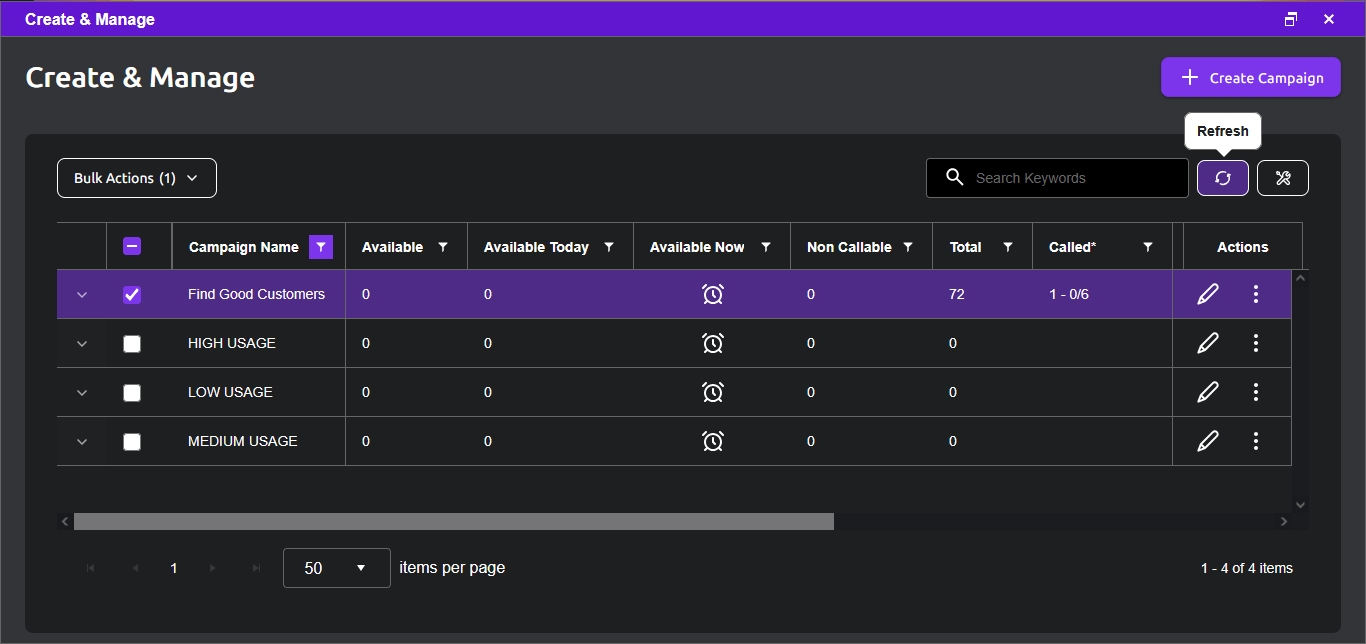The image size is (1366, 644).
Task: Click alarm clock icon in HIGH USAGE row
Action: [x=712, y=343]
